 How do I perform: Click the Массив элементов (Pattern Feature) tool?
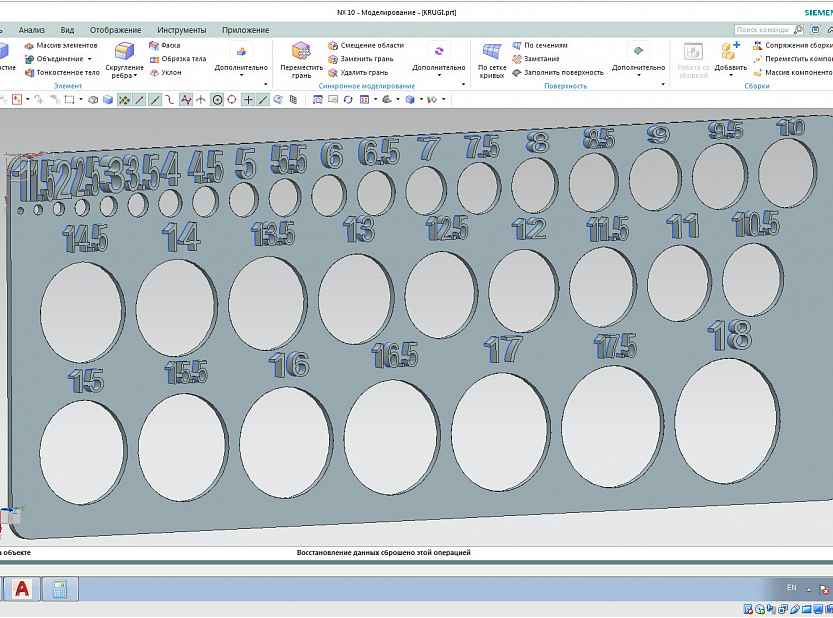61,45
